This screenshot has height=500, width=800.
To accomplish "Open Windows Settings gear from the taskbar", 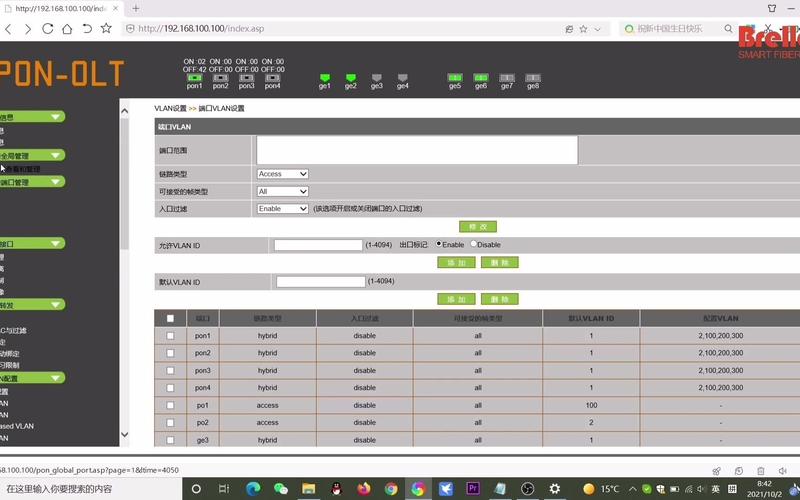I will click(x=555, y=489).
